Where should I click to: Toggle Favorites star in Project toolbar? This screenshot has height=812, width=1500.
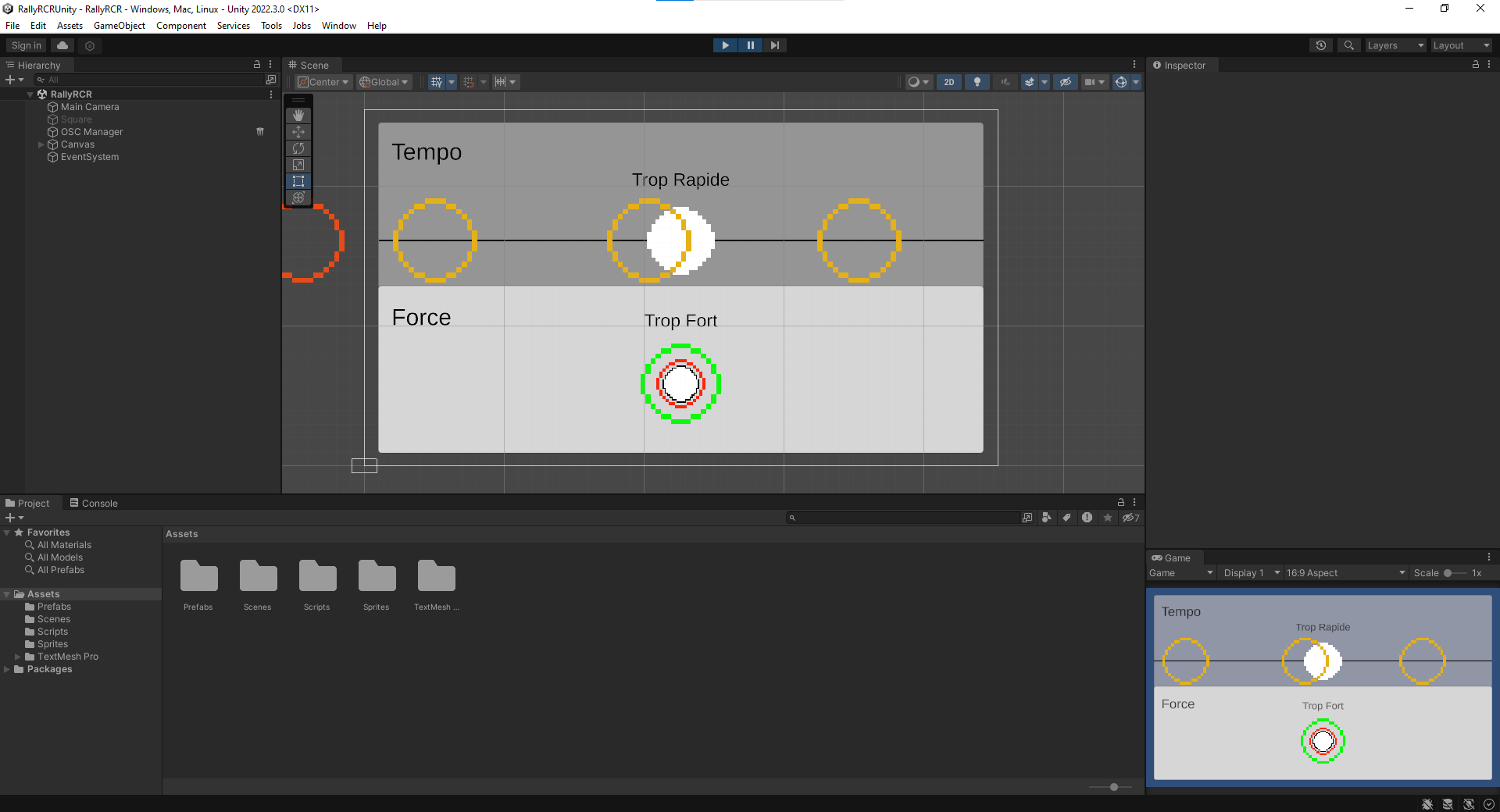(x=1107, y=518)
